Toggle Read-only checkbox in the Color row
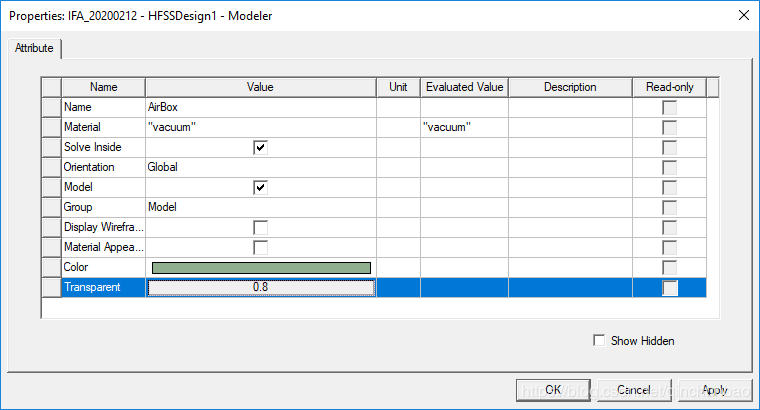This screenshot has width=760, height=410. [669, 268]
